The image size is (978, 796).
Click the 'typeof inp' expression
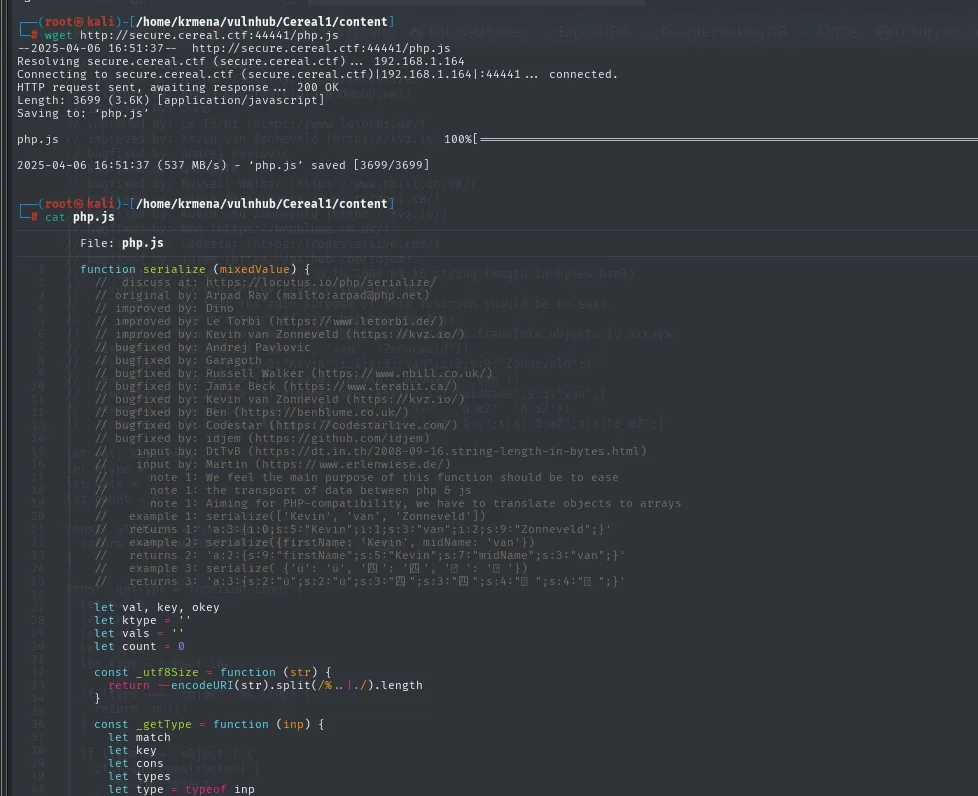tap(220, 790)
